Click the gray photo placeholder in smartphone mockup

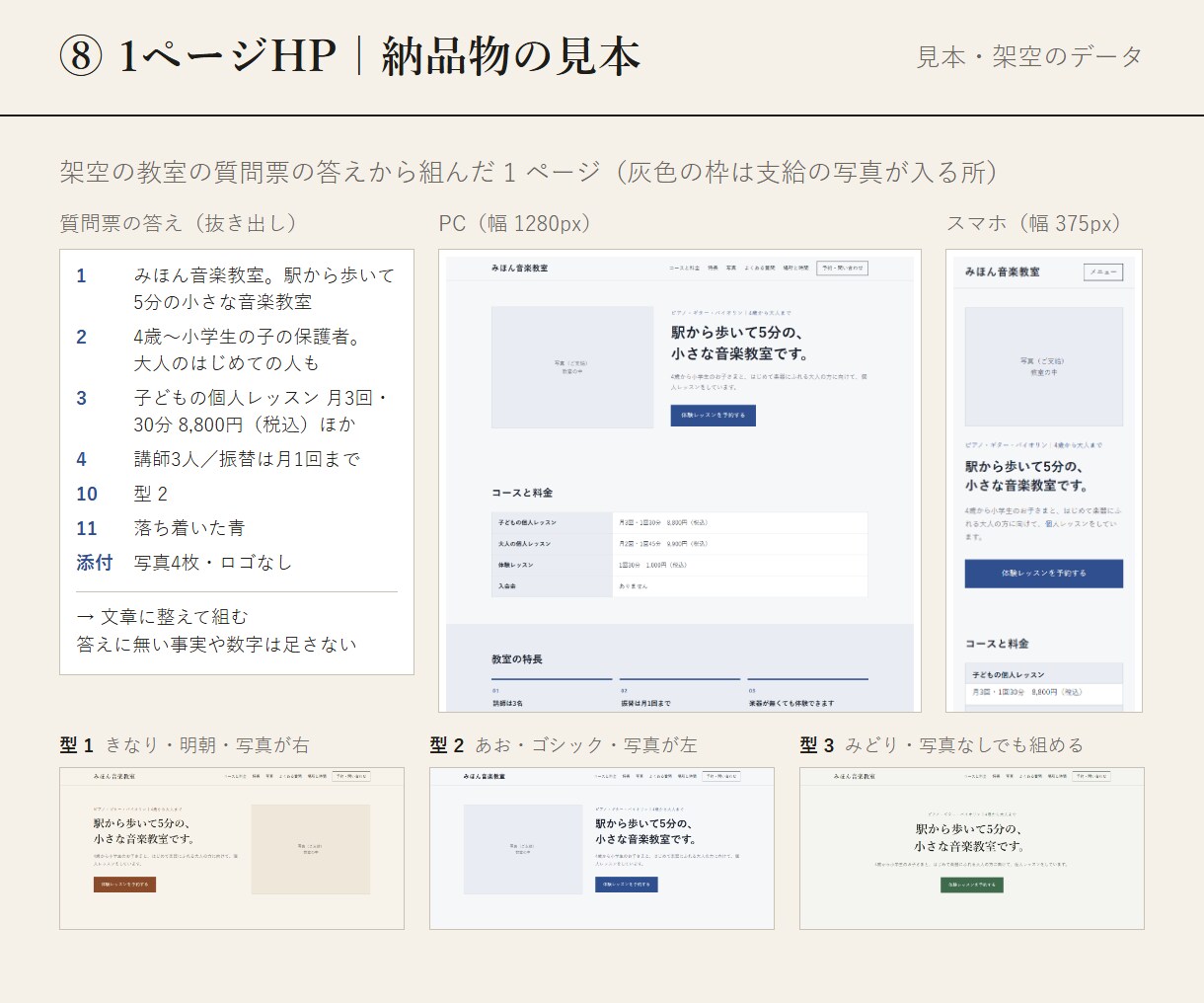(x=1043, y=366)
